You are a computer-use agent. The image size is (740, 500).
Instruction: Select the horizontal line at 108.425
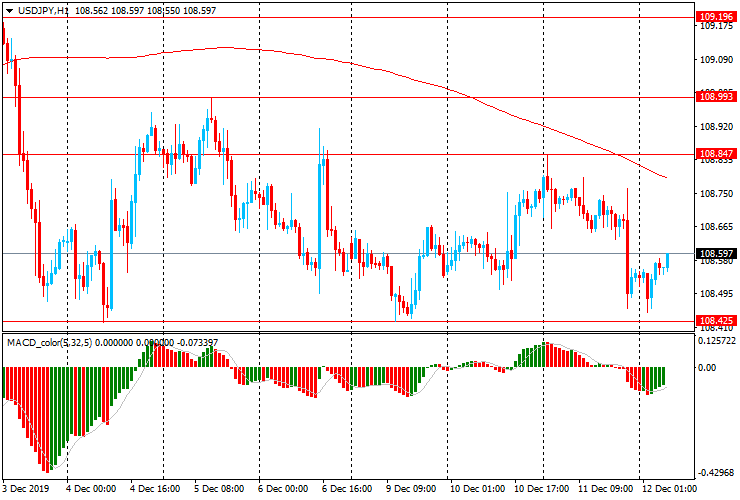pos(300,321)
